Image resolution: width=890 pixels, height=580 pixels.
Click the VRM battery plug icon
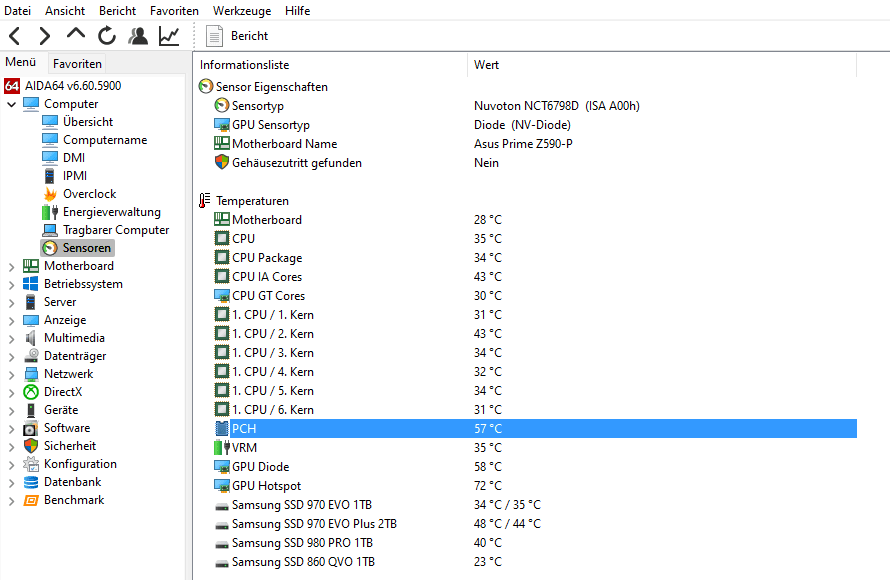pos(222,447)
